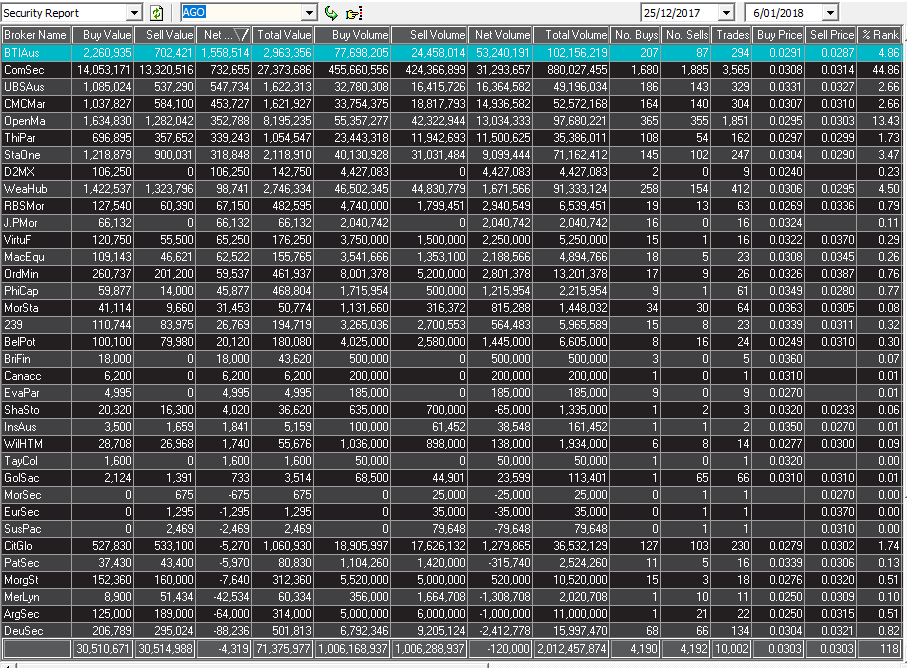The image size is (907, 668).
Task: Select the D2MX broker row
Action: click(452, 172)
